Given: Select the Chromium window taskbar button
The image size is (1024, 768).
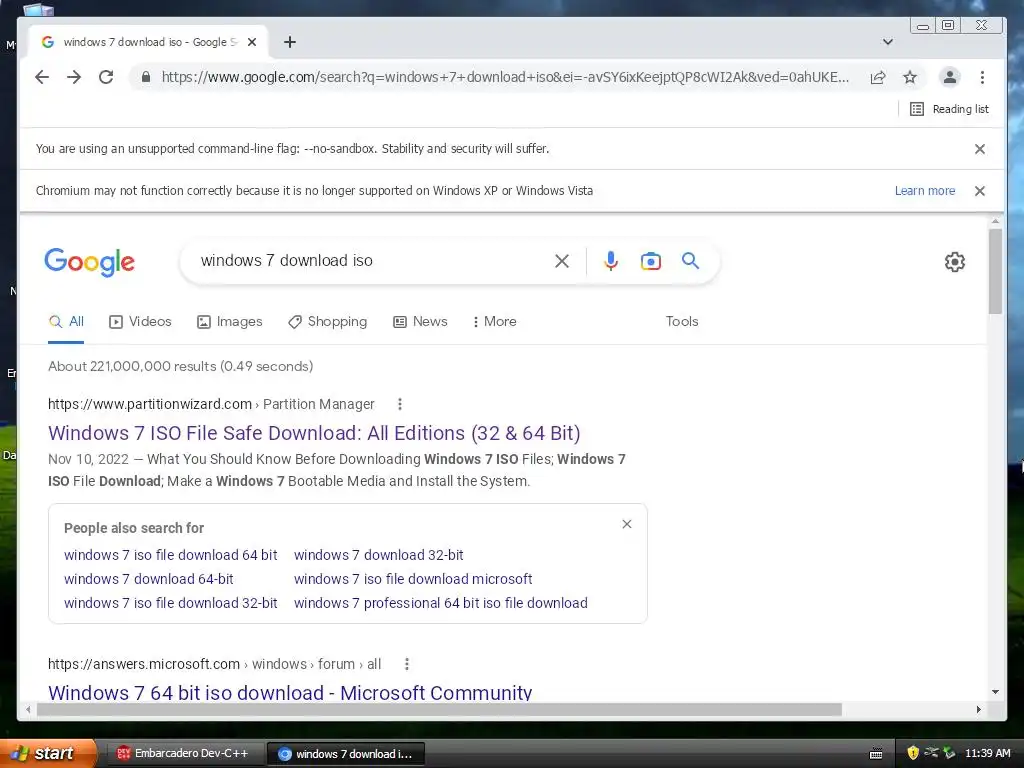Looking at the screenshot, I should coord(346,754).
